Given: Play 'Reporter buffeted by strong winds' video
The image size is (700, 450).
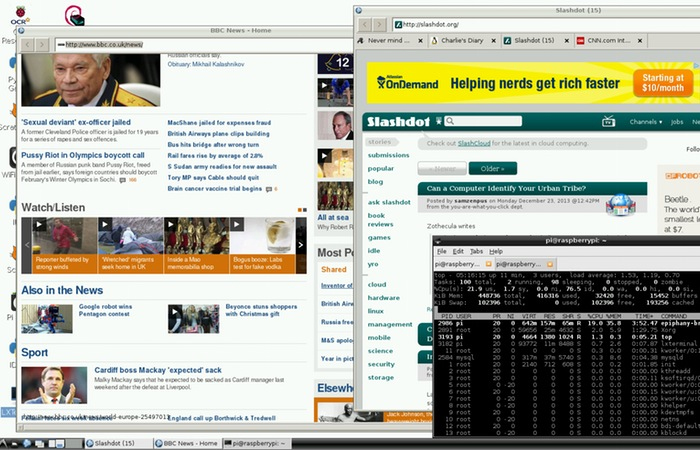Looking at the screenshot, I should (39, 224).
